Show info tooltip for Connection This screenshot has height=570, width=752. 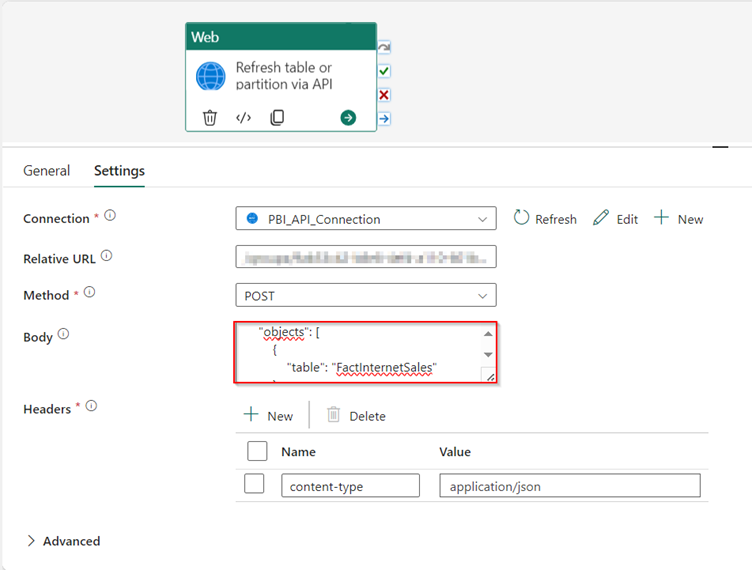pos(110,216)
